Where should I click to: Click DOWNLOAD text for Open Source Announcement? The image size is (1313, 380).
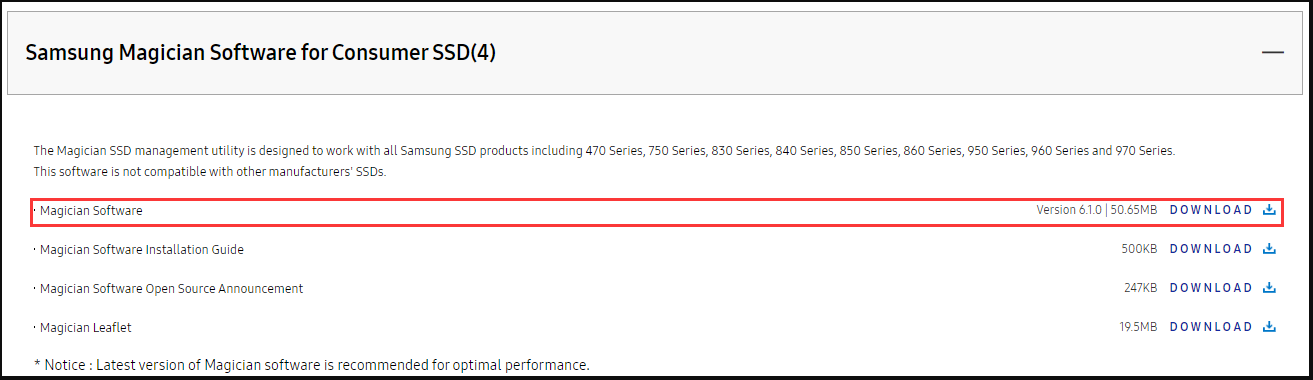1211,288
